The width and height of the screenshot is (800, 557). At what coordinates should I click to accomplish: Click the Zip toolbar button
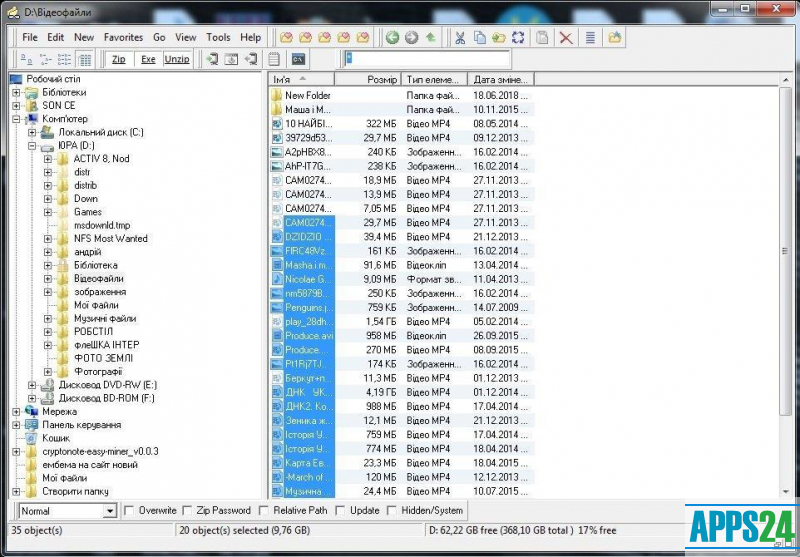(118, 59)
